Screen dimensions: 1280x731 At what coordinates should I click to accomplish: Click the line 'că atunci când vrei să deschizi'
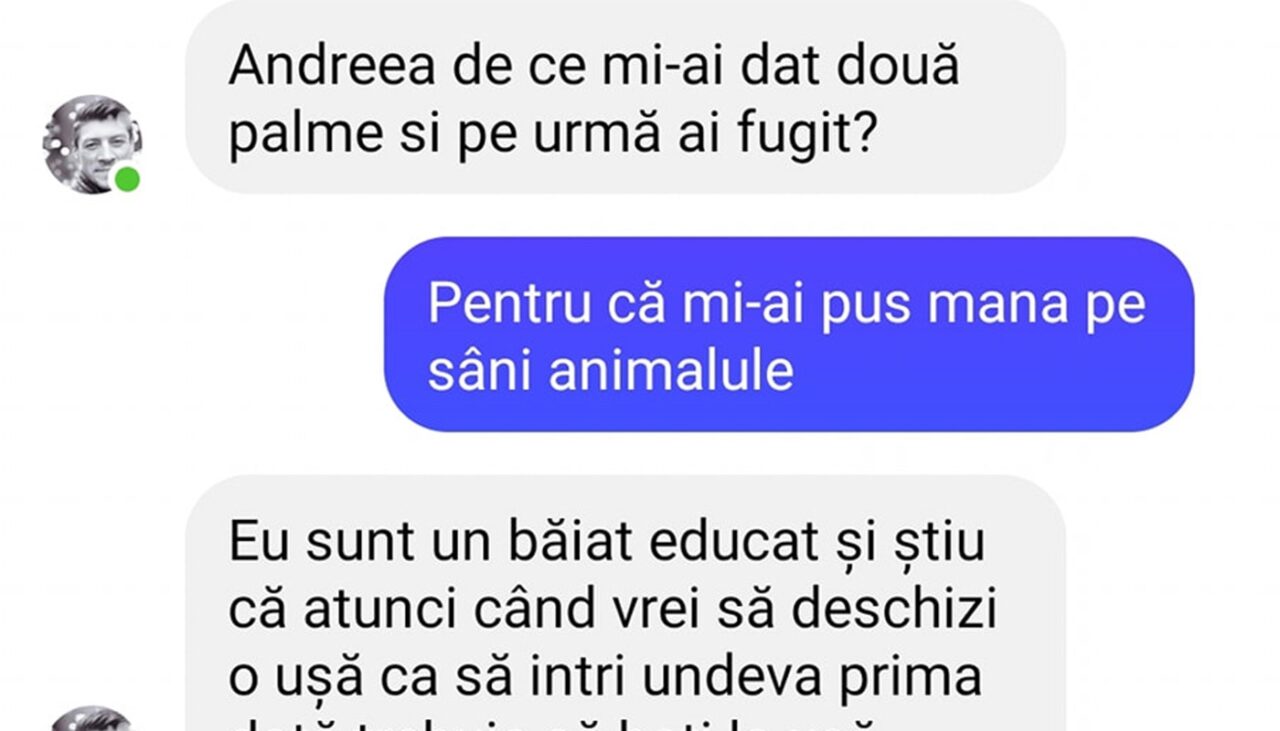tap(613, 609)
